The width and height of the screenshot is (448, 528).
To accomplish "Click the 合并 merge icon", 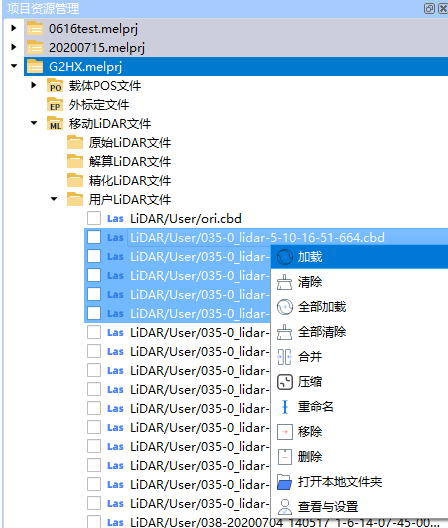I will pos(285,357).
